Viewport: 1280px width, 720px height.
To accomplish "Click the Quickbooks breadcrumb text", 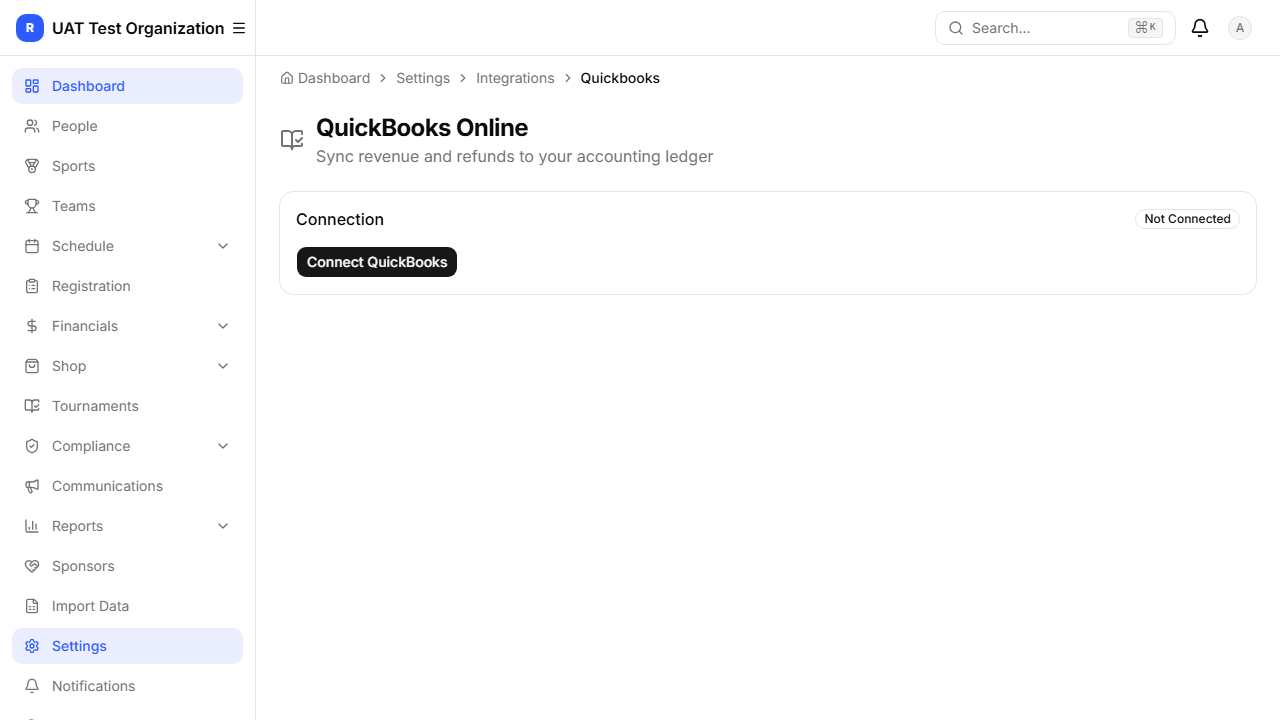I will 620,78.
